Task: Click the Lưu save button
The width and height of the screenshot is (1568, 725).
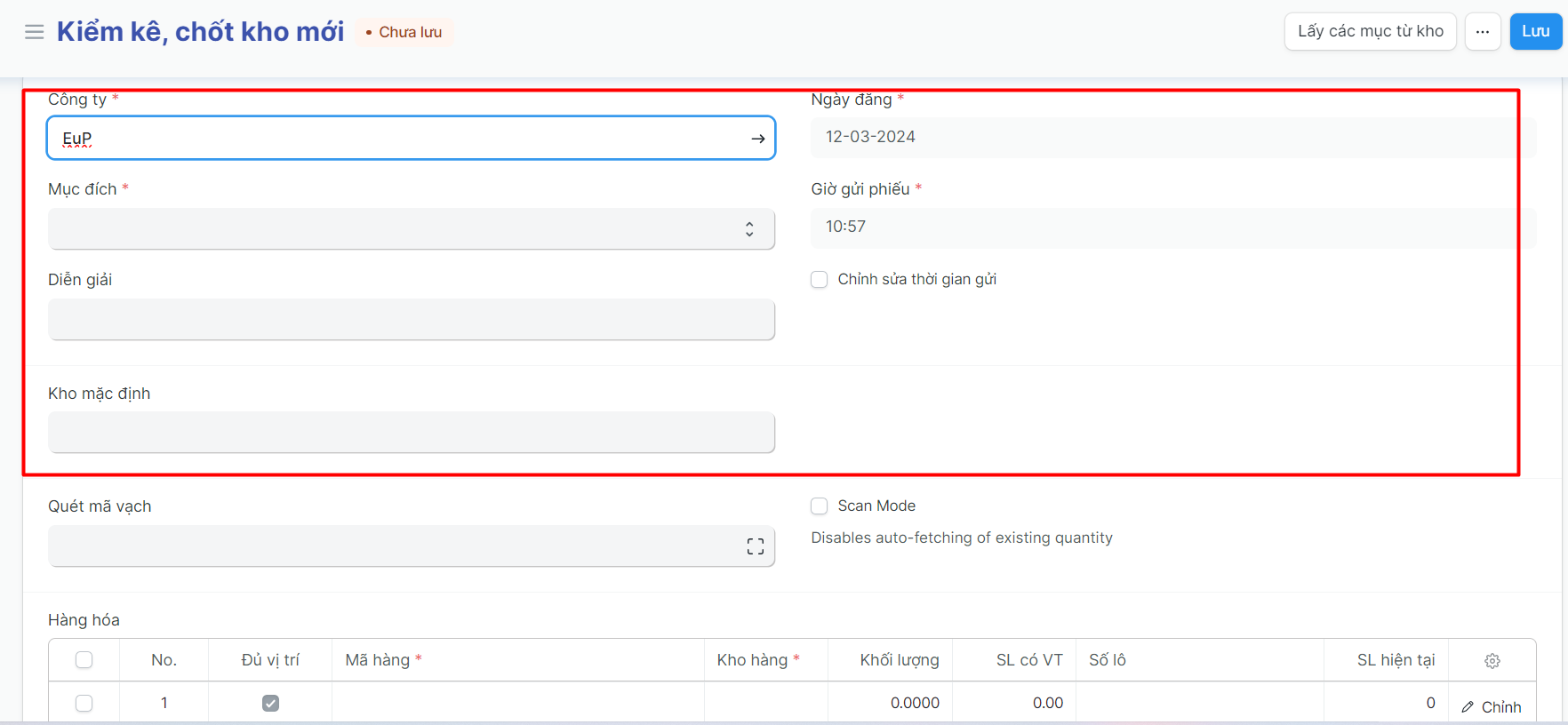Action: (1535, 32)
